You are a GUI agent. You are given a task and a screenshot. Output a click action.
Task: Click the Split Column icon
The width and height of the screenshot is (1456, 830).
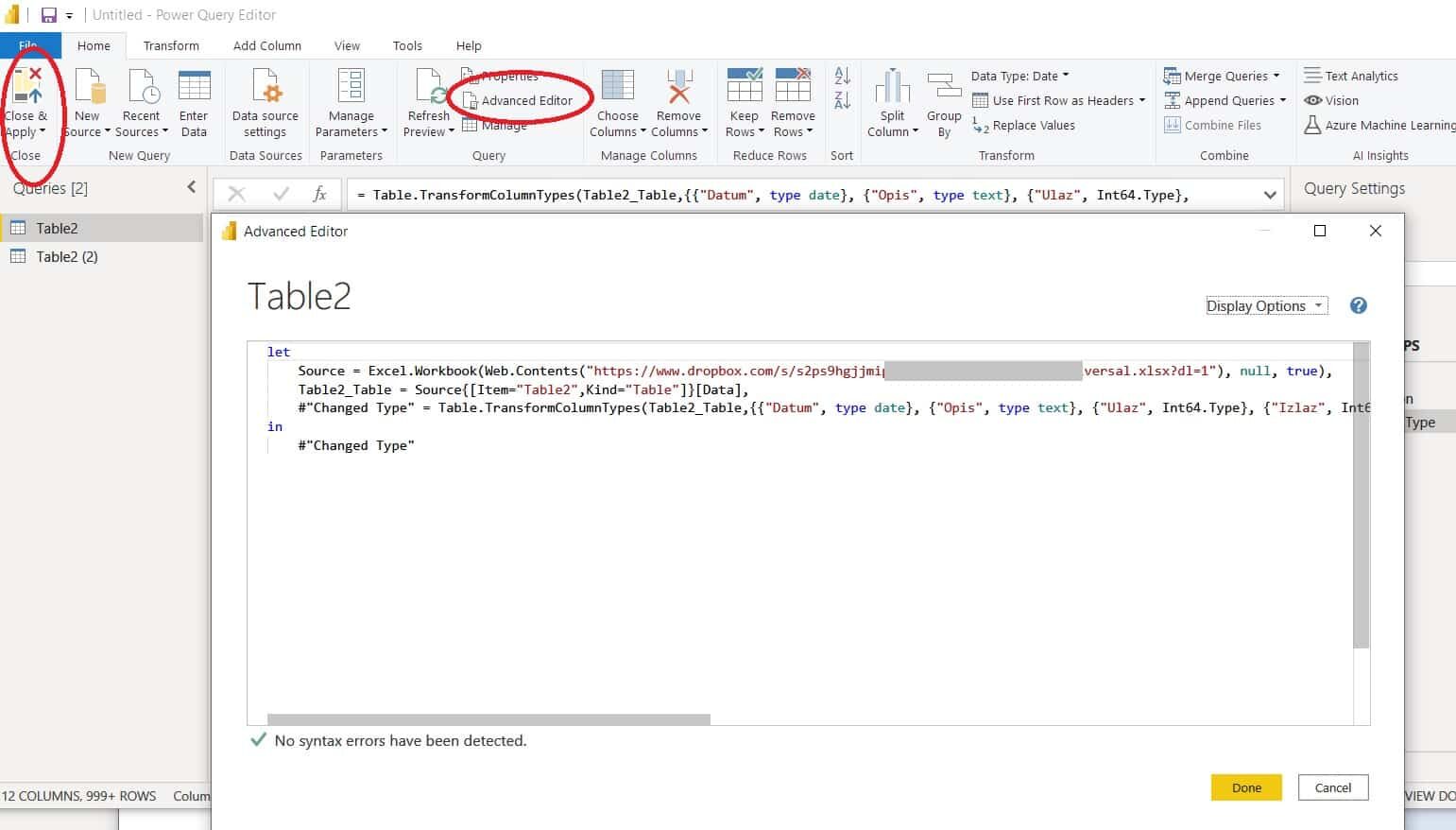(892, 85)
